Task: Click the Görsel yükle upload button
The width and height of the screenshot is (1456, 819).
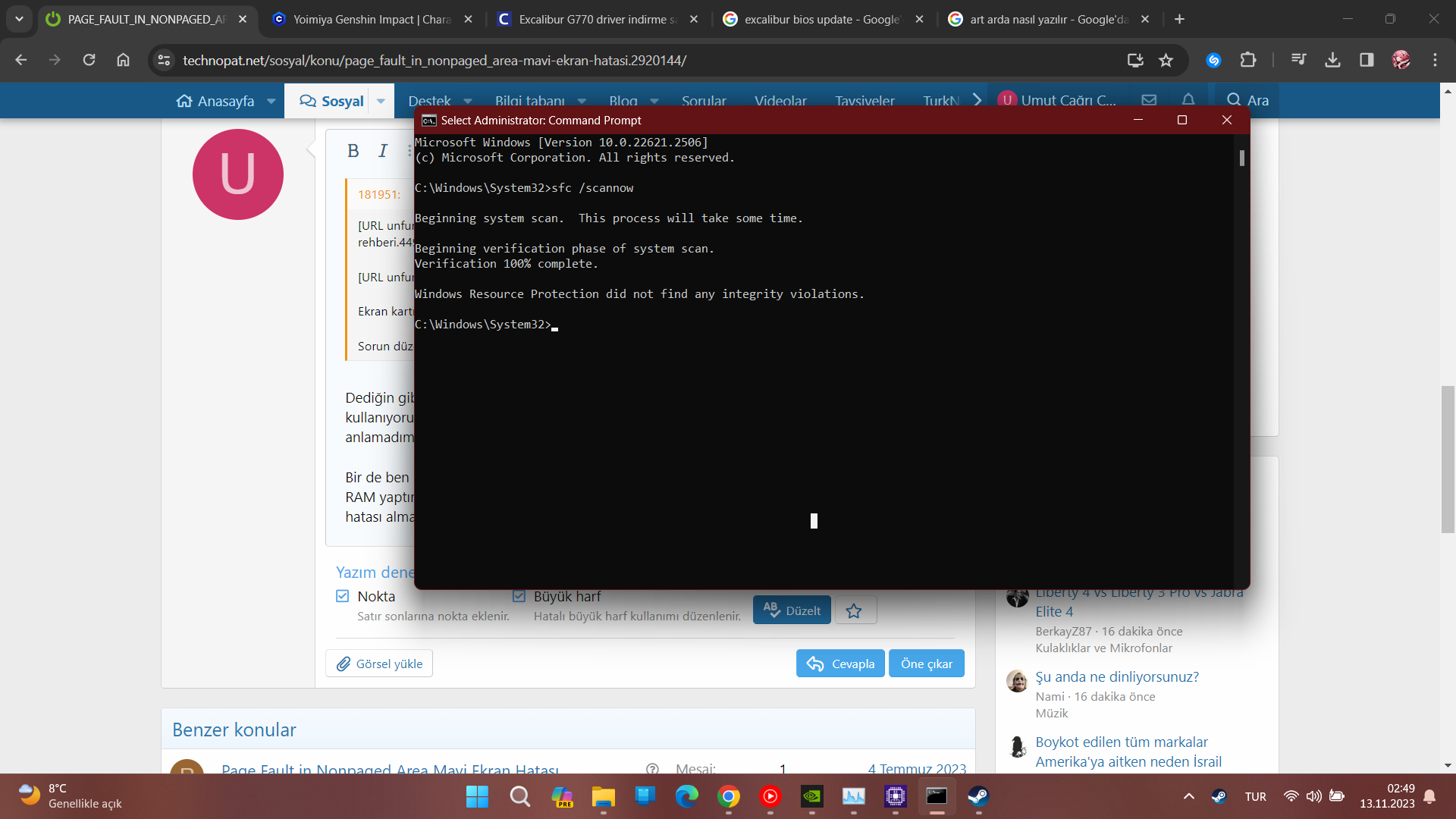Action: click(379, 664)
